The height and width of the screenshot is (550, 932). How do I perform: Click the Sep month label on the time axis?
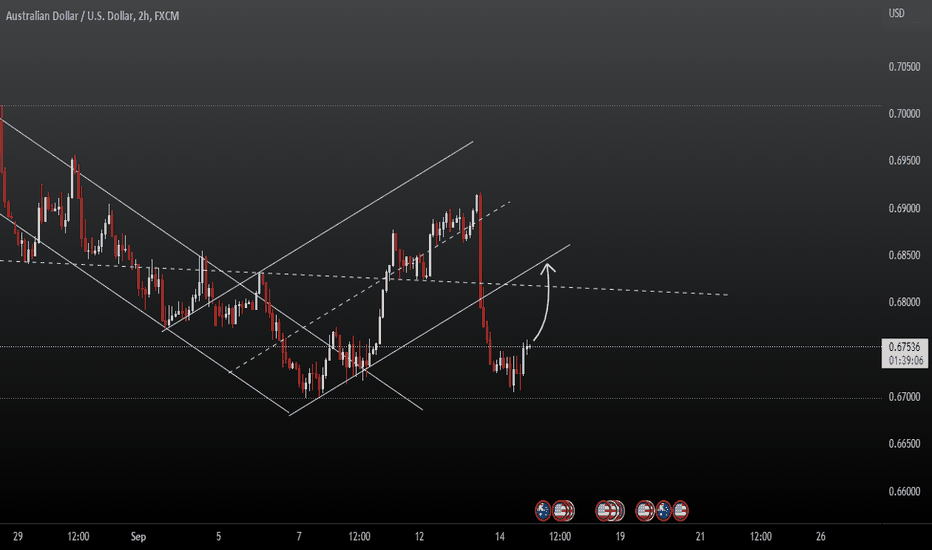coord(138,536)
